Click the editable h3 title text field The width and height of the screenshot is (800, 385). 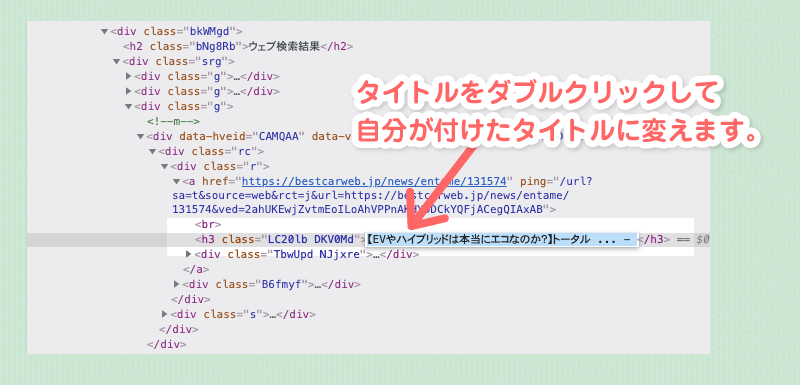pos(501,240)
